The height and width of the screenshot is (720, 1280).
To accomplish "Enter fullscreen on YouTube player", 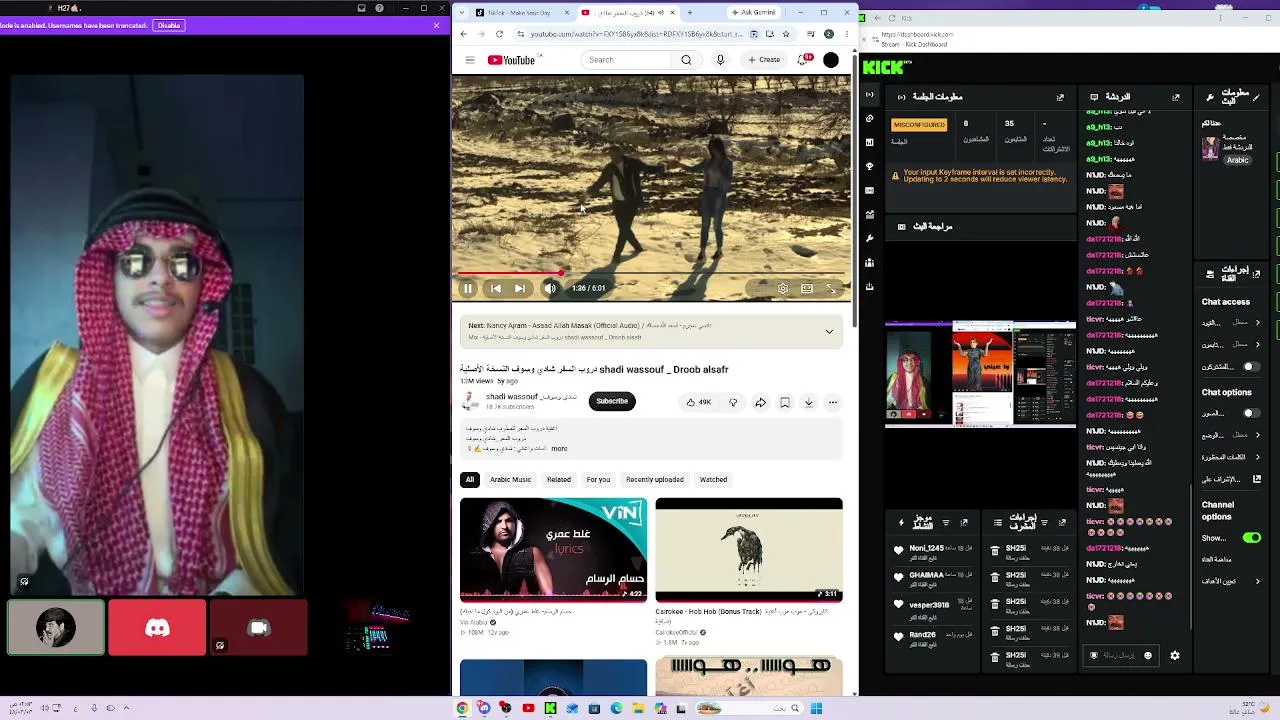I will click(831, 288).
